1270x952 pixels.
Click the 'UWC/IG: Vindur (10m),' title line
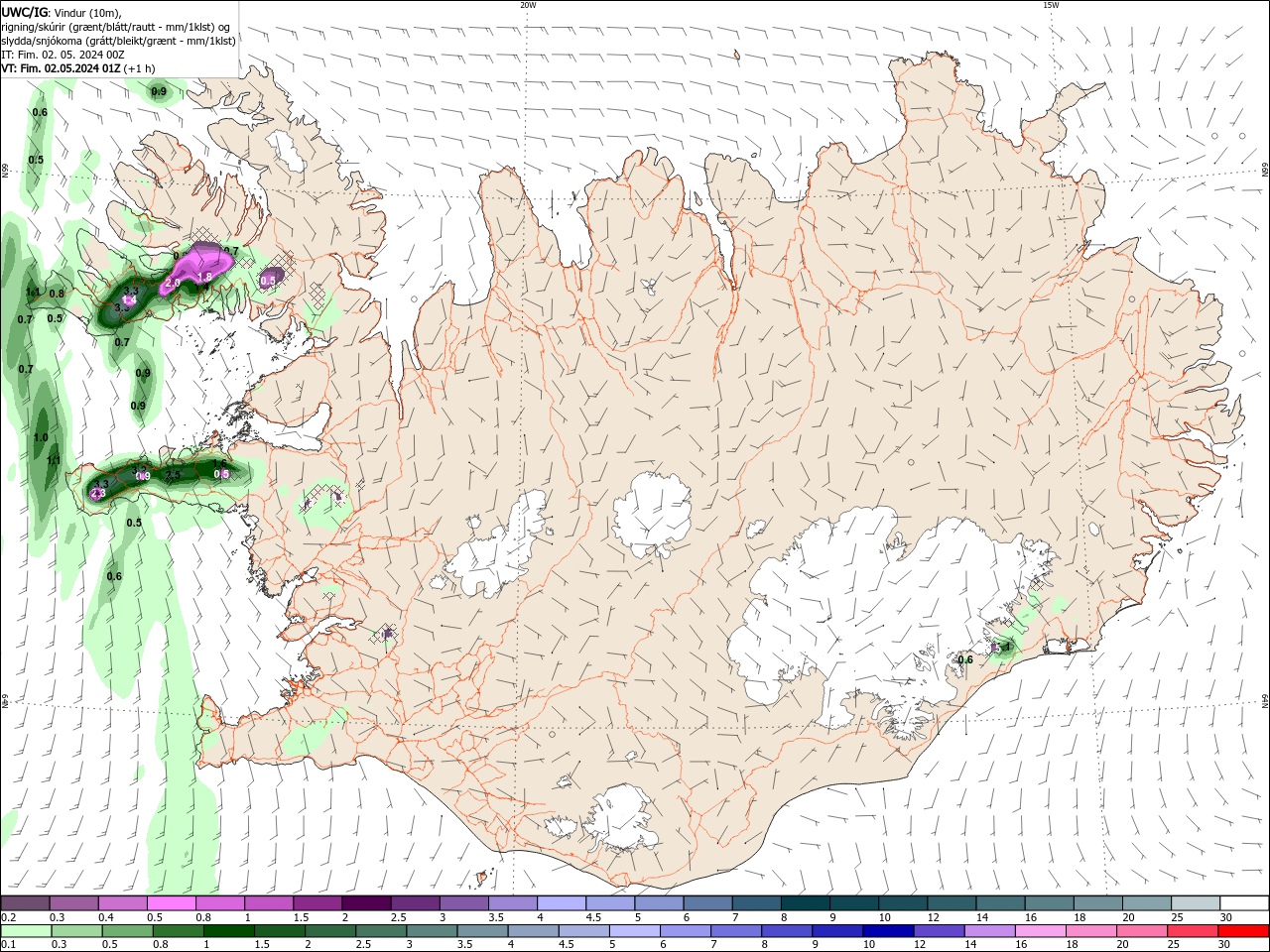pyautogui.click(x=62, y=12)
